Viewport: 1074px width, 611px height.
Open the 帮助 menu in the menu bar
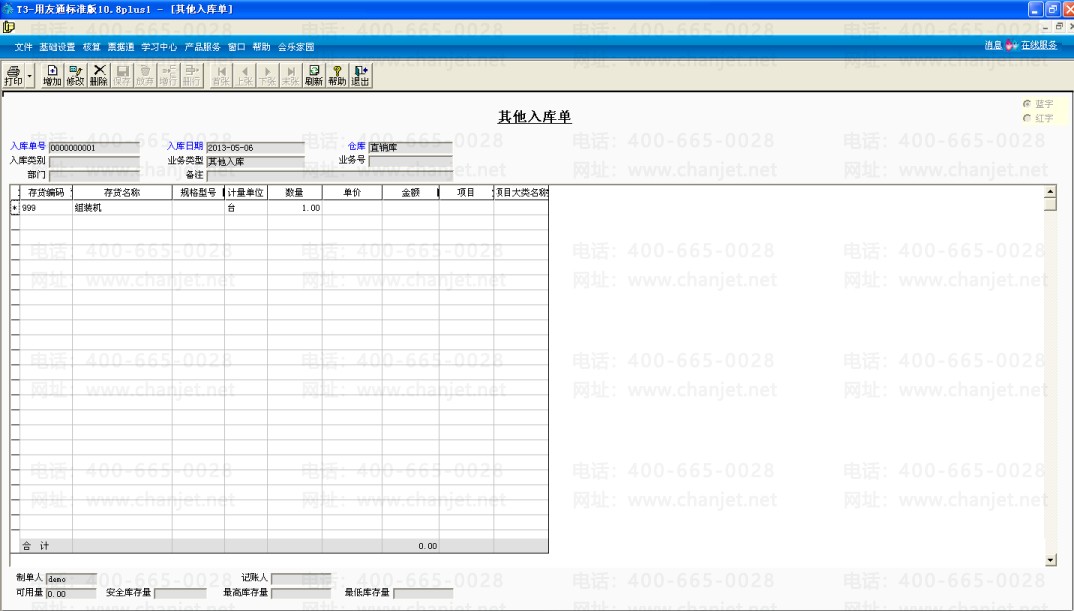tap(261, 47)
